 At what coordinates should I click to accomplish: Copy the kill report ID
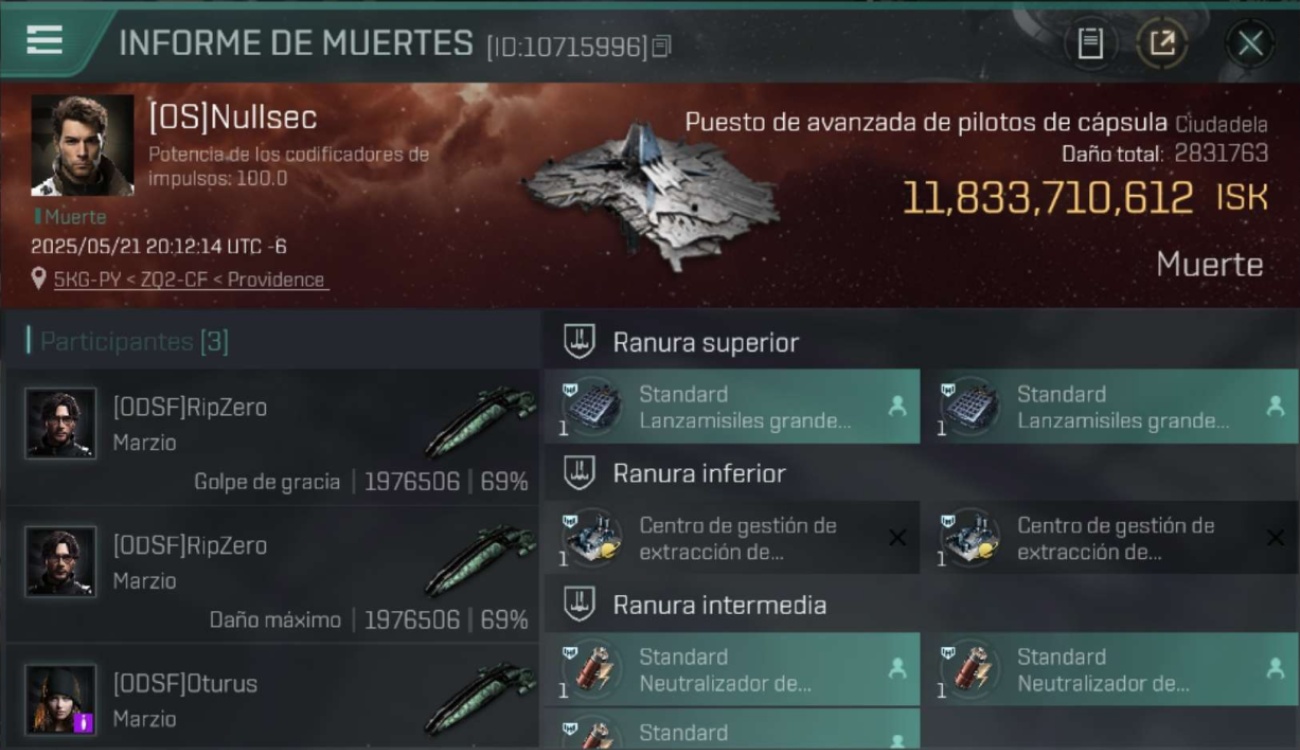coord(661,46)
